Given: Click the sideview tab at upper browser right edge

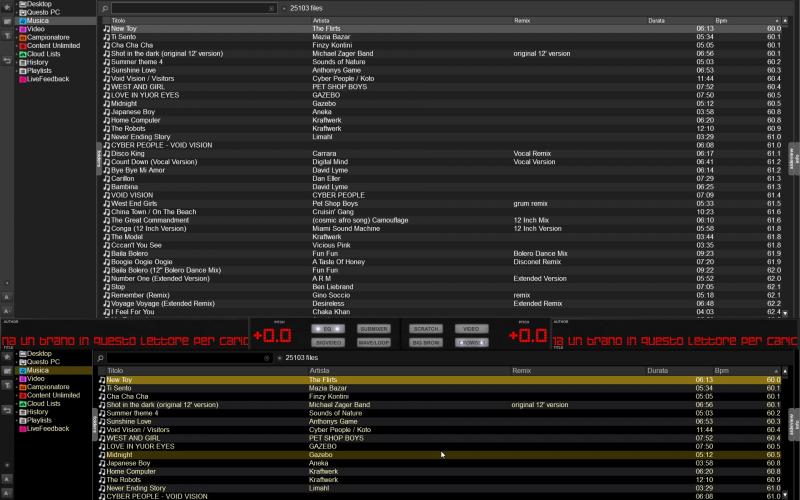Looking at the screenshot, I should pyautogui.click(x=793, y=159).
